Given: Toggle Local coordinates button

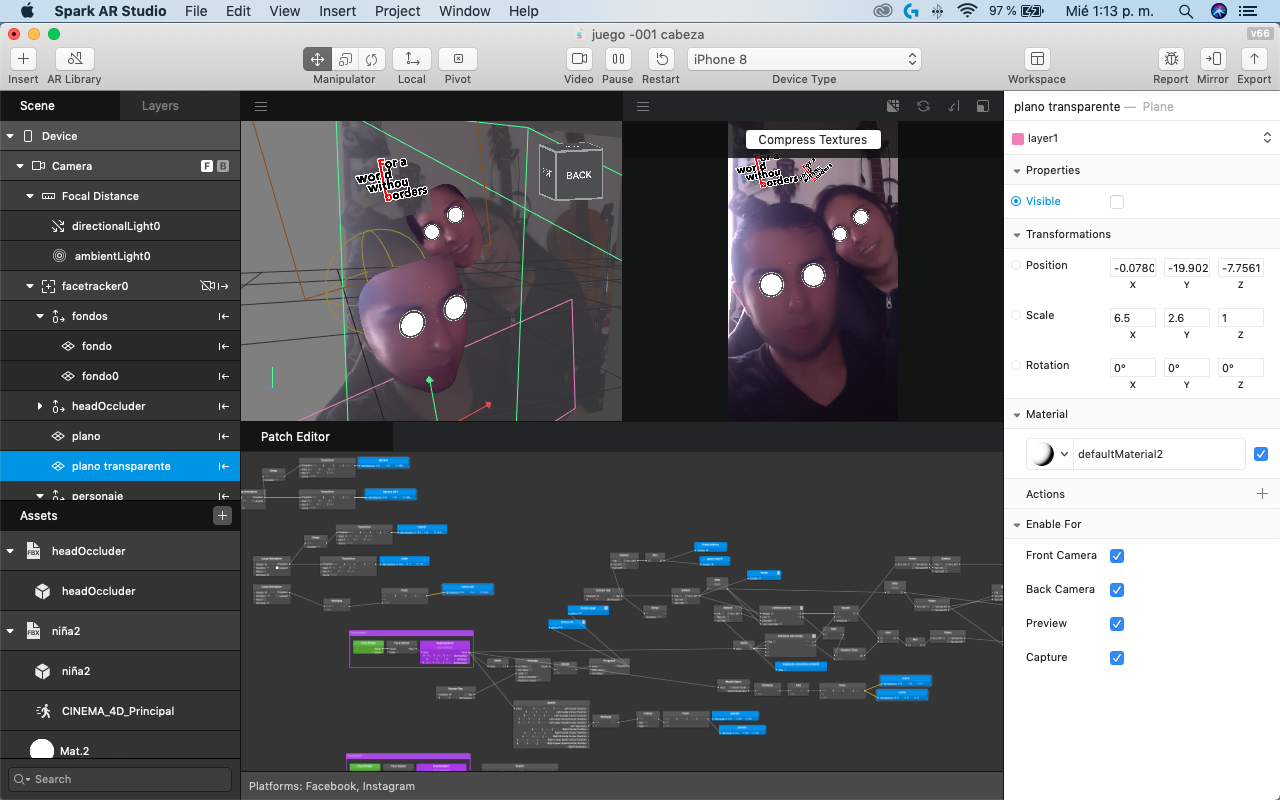Looking at the screenshot, I should click(x=412, y=59).
